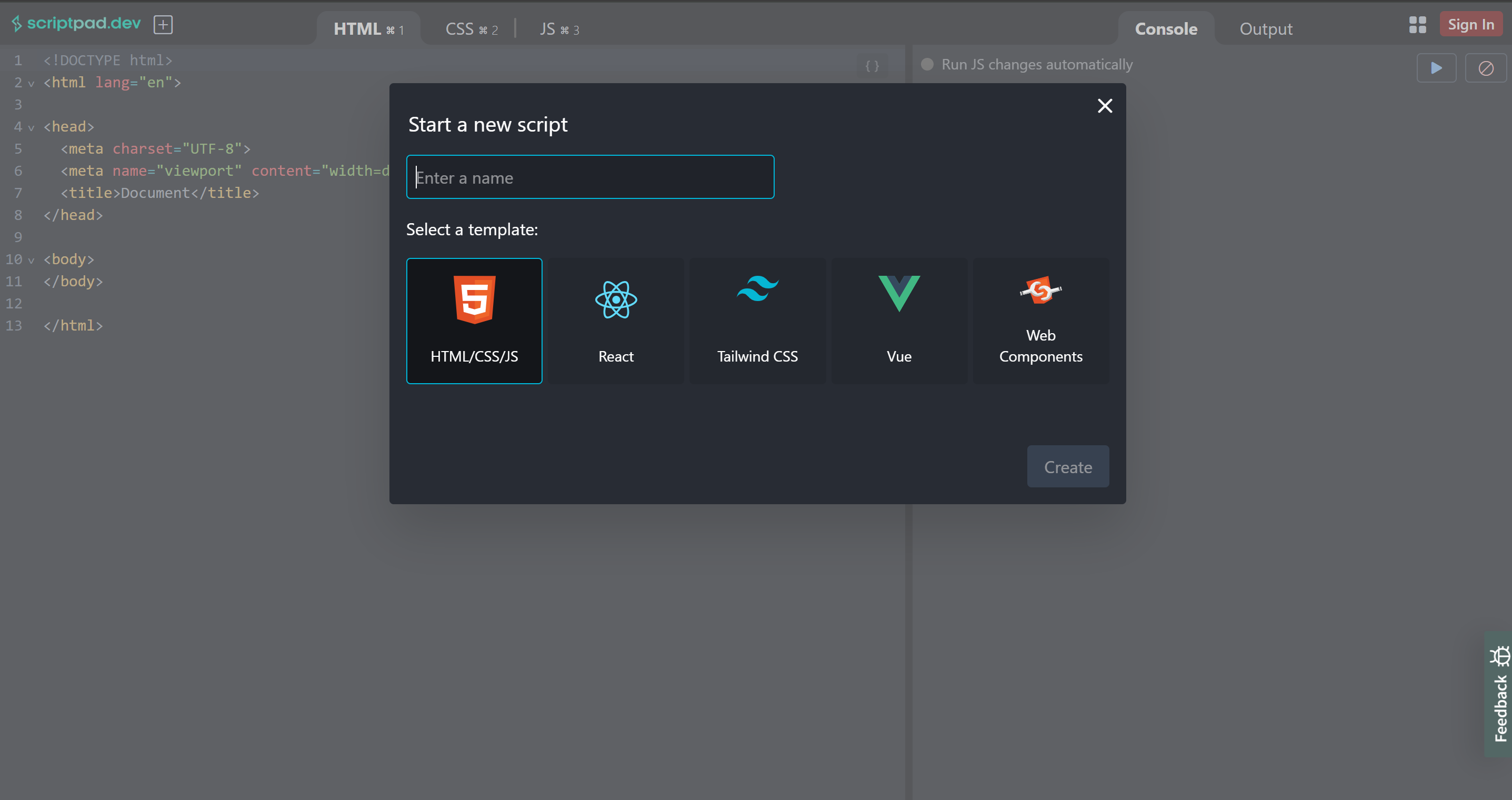Click the title Document line in the editor

pyautogui.click(x=159, y=193)
